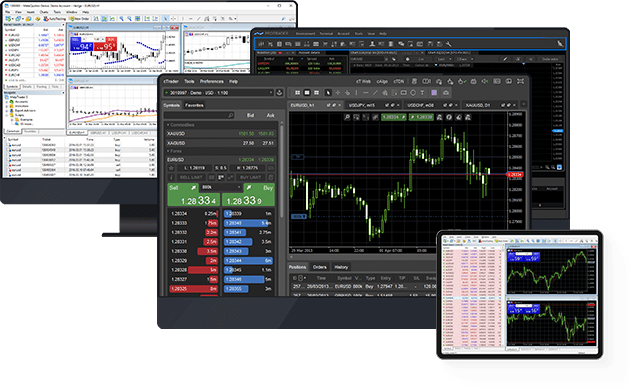Switch to single chart layout mode
This screenshot has height=388, width=631.
tap(307, 93)
